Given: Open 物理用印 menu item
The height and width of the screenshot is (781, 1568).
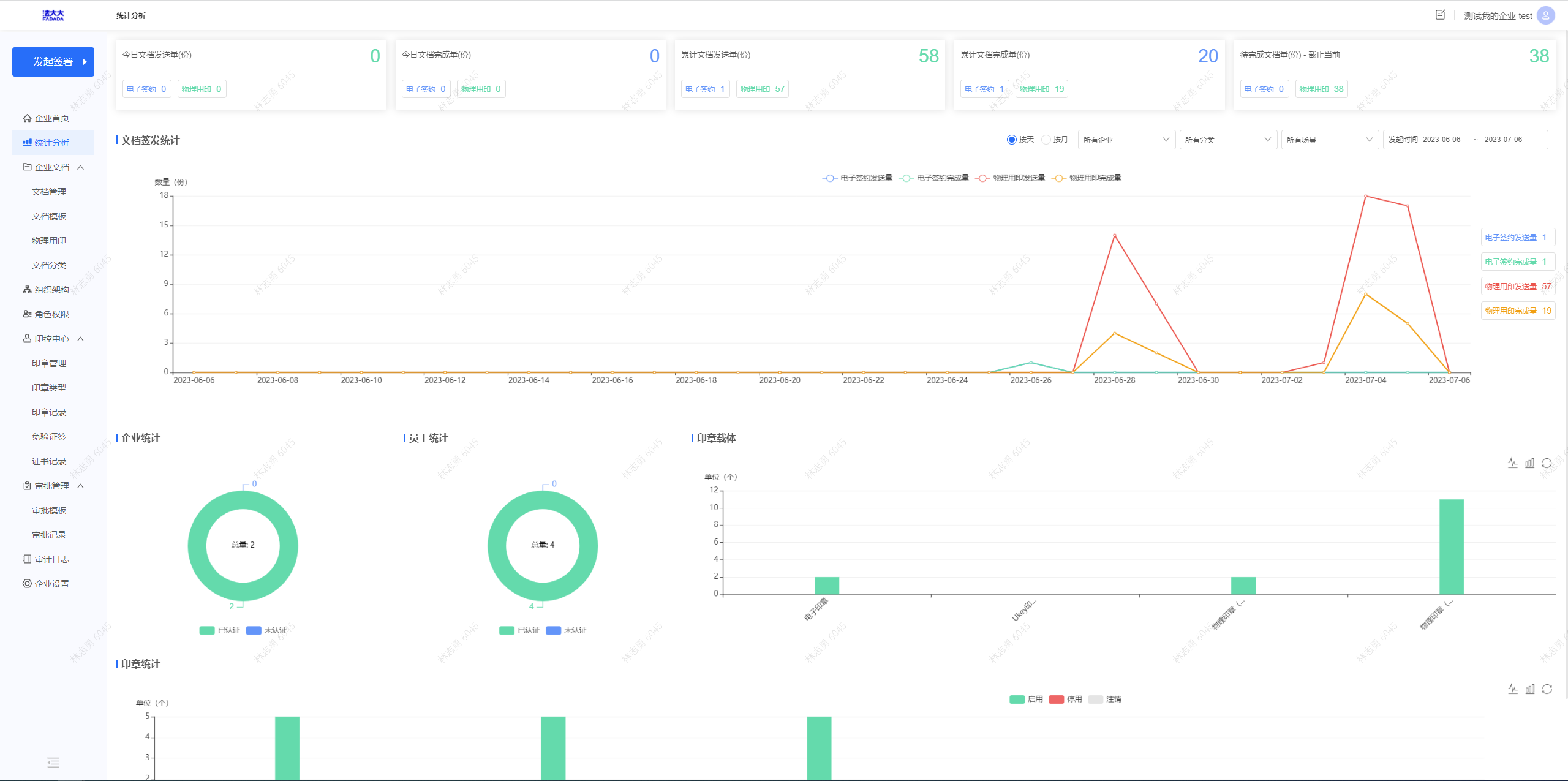Looking at the screenshot, I should (49, 241).
